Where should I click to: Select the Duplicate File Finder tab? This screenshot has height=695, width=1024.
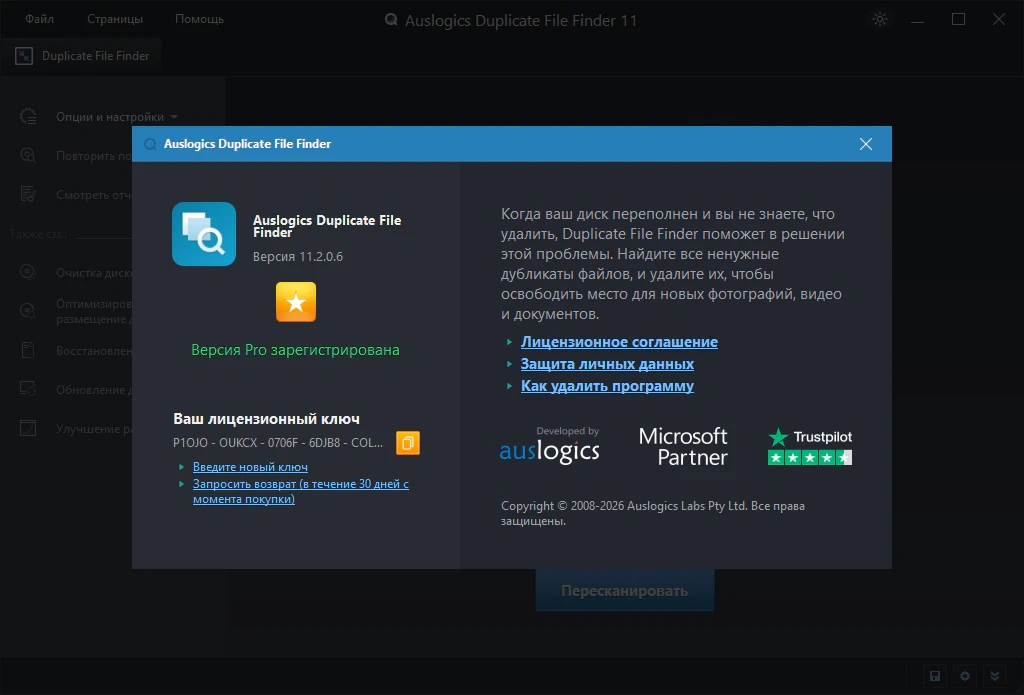coord(82,56)
